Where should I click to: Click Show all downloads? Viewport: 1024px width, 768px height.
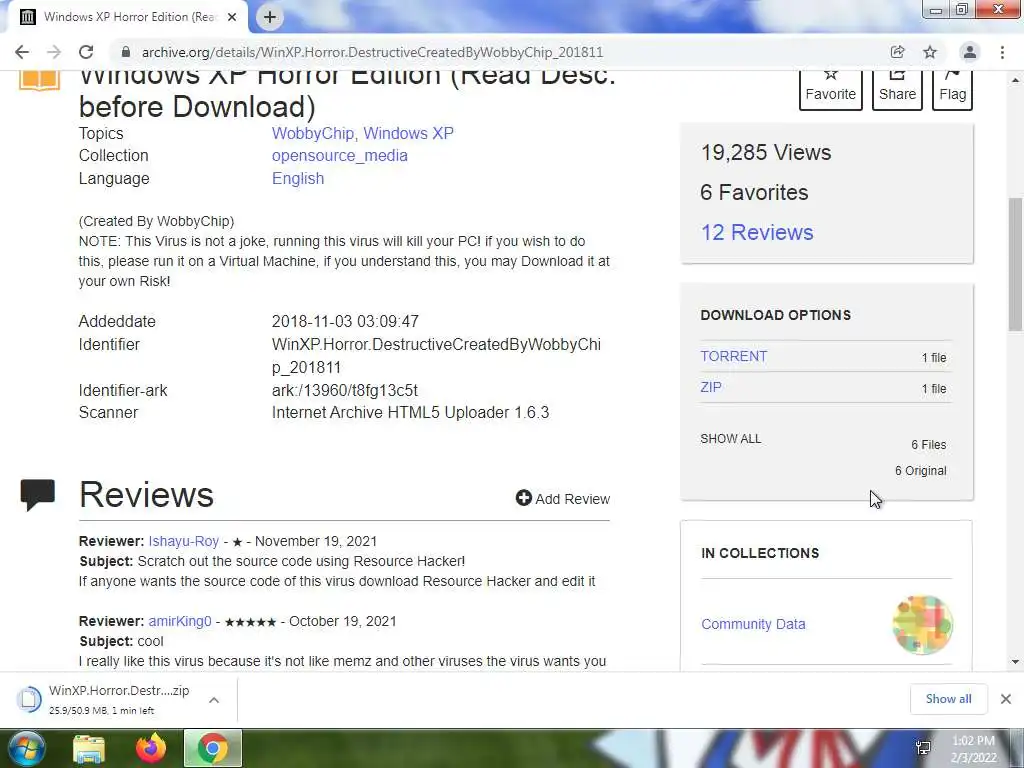[x=948, y=699]
